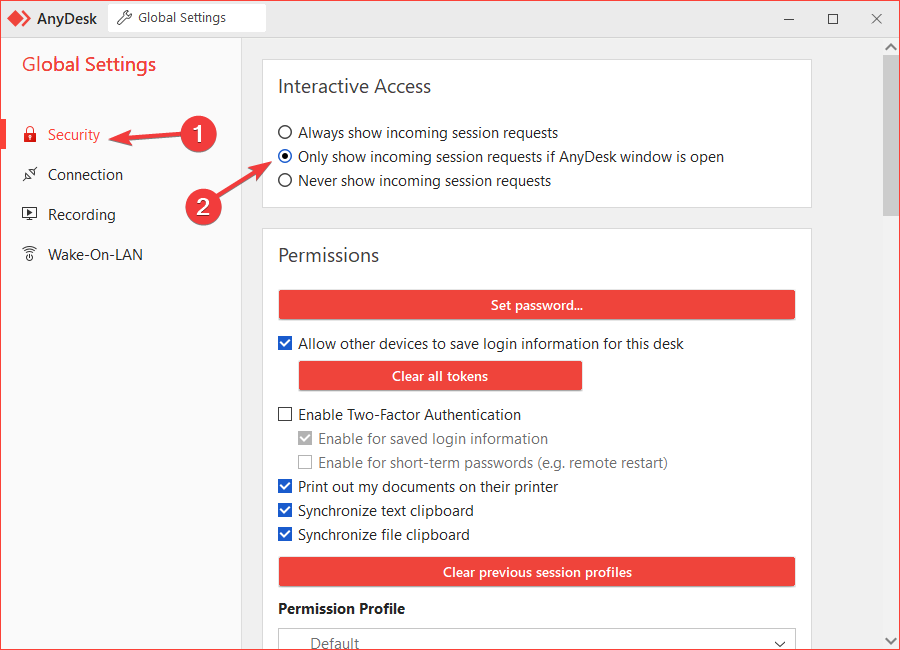Toggle Enable for saved login information
This screenshot has height=650, width=900.
pos(305,439)
